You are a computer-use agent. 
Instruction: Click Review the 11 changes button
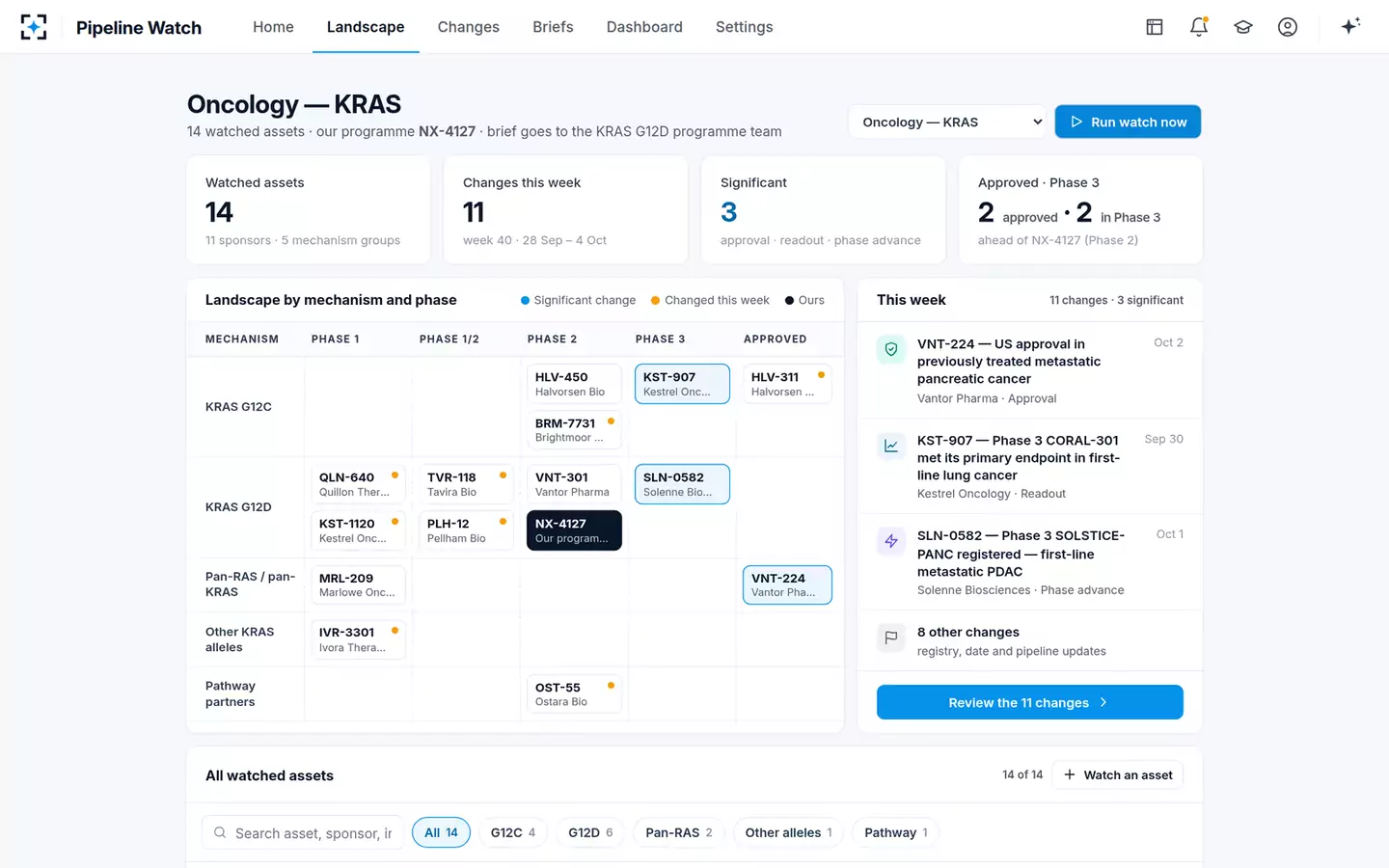[x=1029, y=702]
